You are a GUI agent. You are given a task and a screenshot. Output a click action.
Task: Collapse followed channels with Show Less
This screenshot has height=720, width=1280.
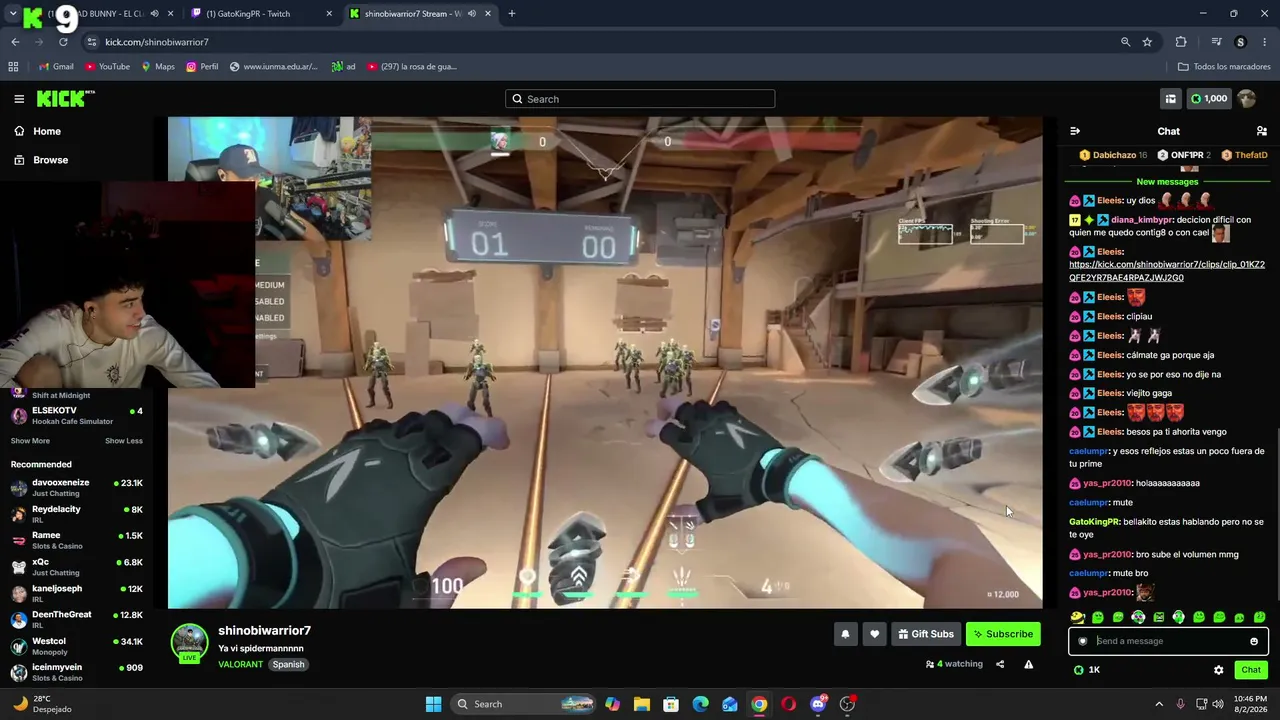click(x=124, y=441)
